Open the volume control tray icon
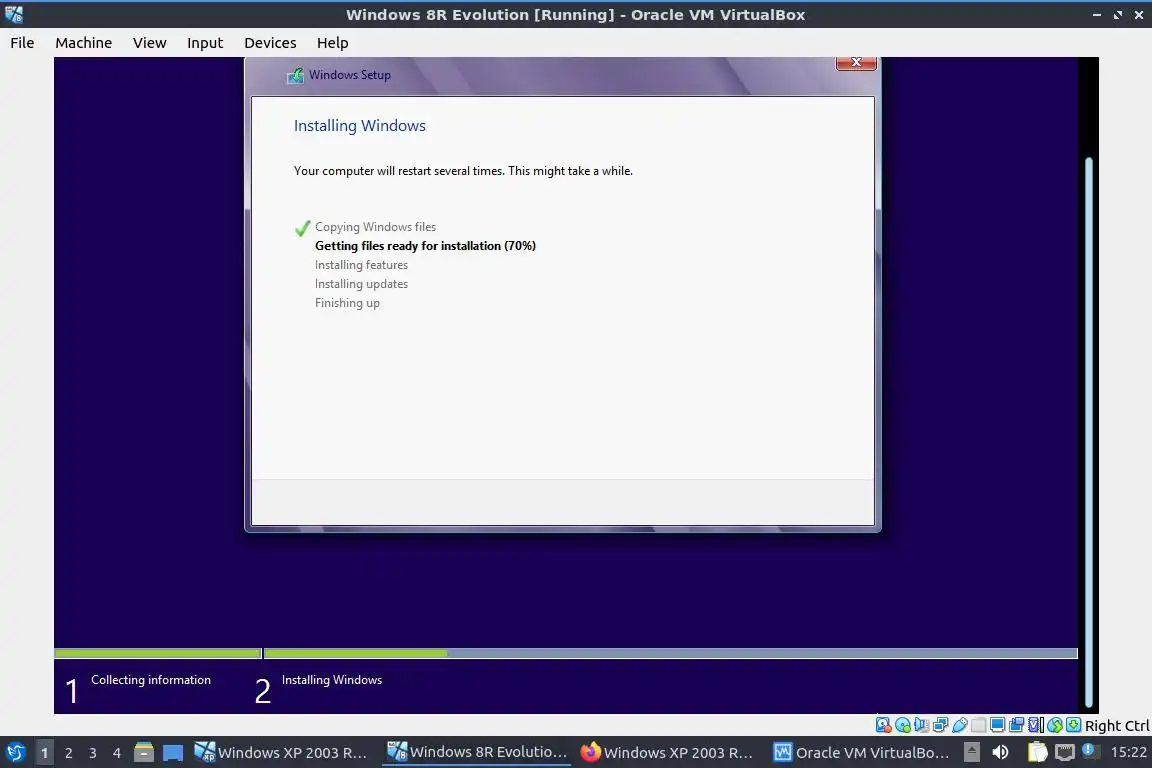Screen dimensions: 1152x768 (1000, 752)
